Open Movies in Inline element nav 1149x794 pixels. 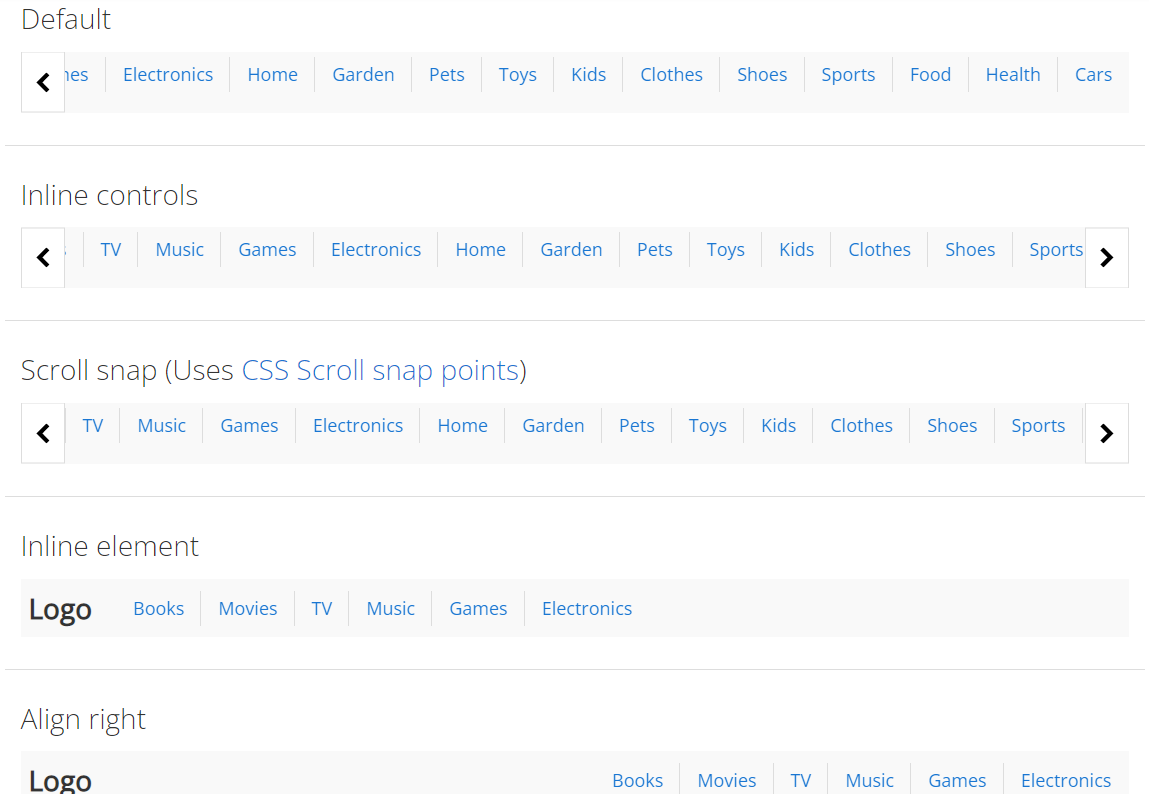click(248, 609)
